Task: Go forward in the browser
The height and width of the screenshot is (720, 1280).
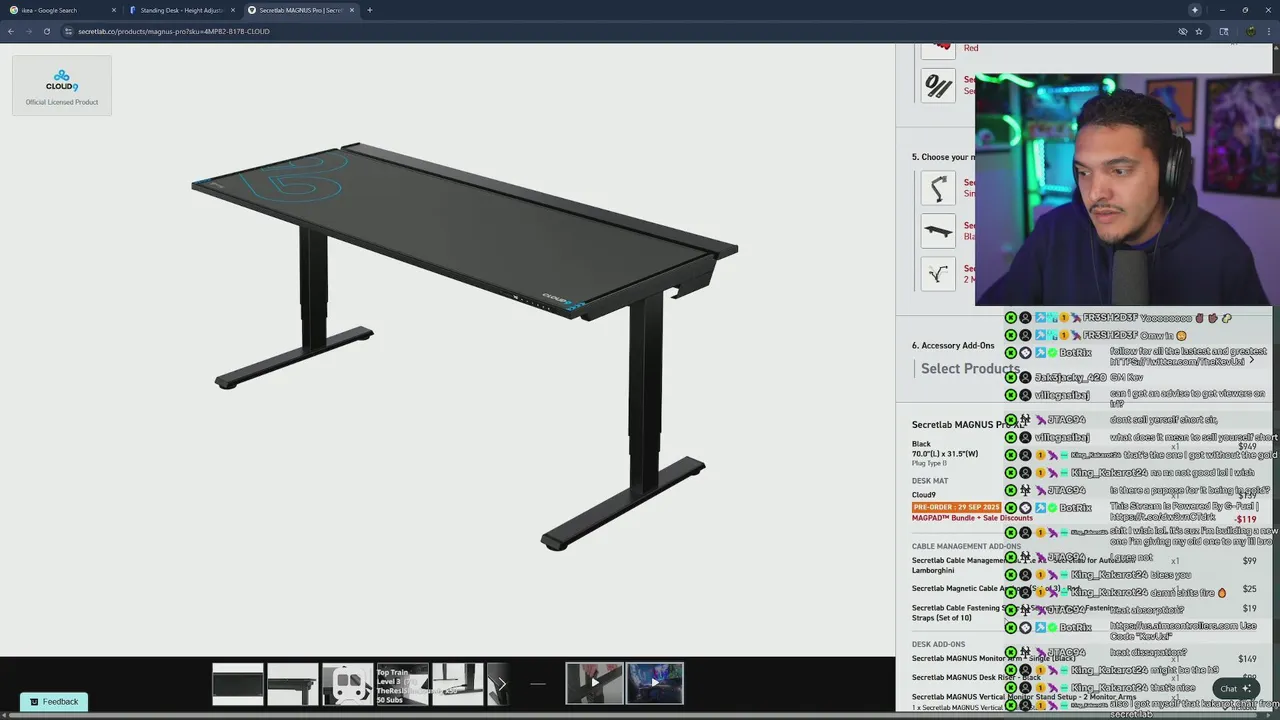Action: 28,31
